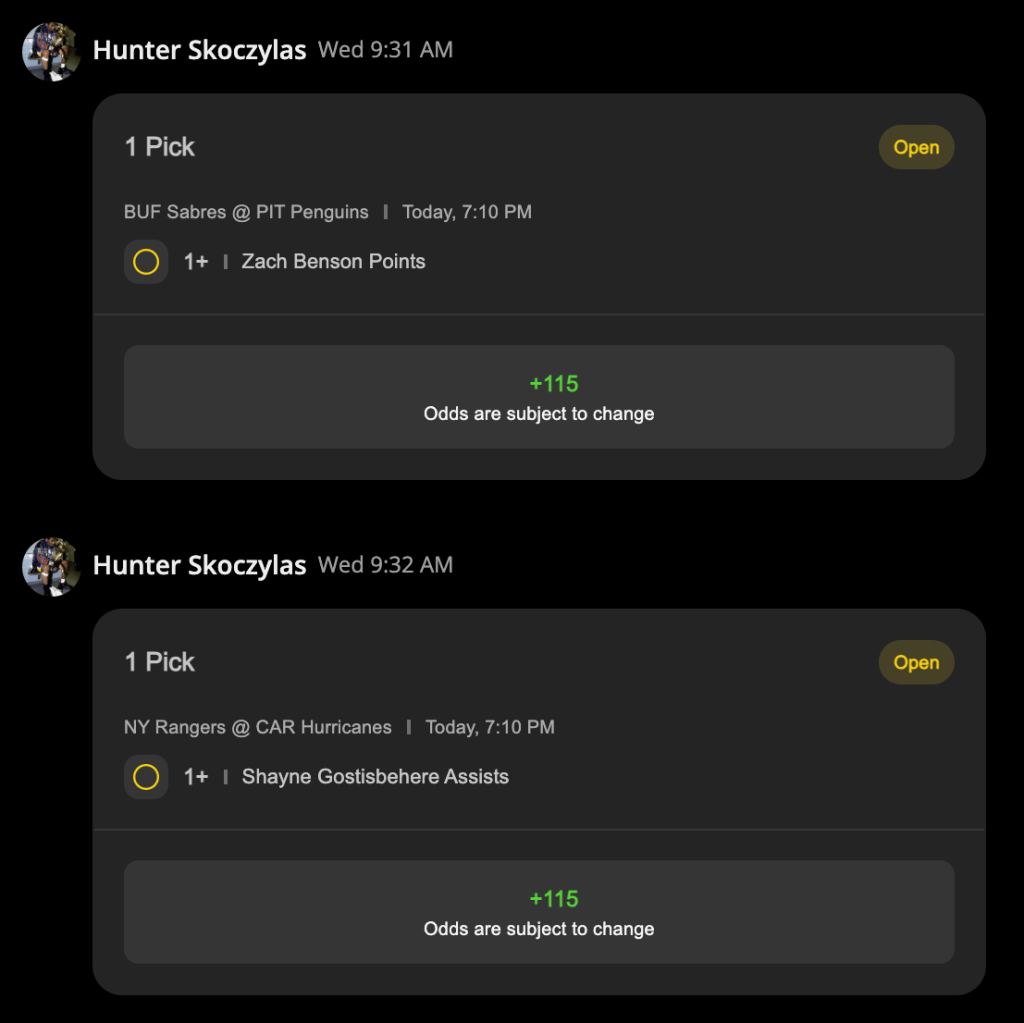This screenshot has width=1024, height=1023.
Task: Click Hunter Skoczylas avatar on 9:31 AM message
Action: [x=51, y=52]
